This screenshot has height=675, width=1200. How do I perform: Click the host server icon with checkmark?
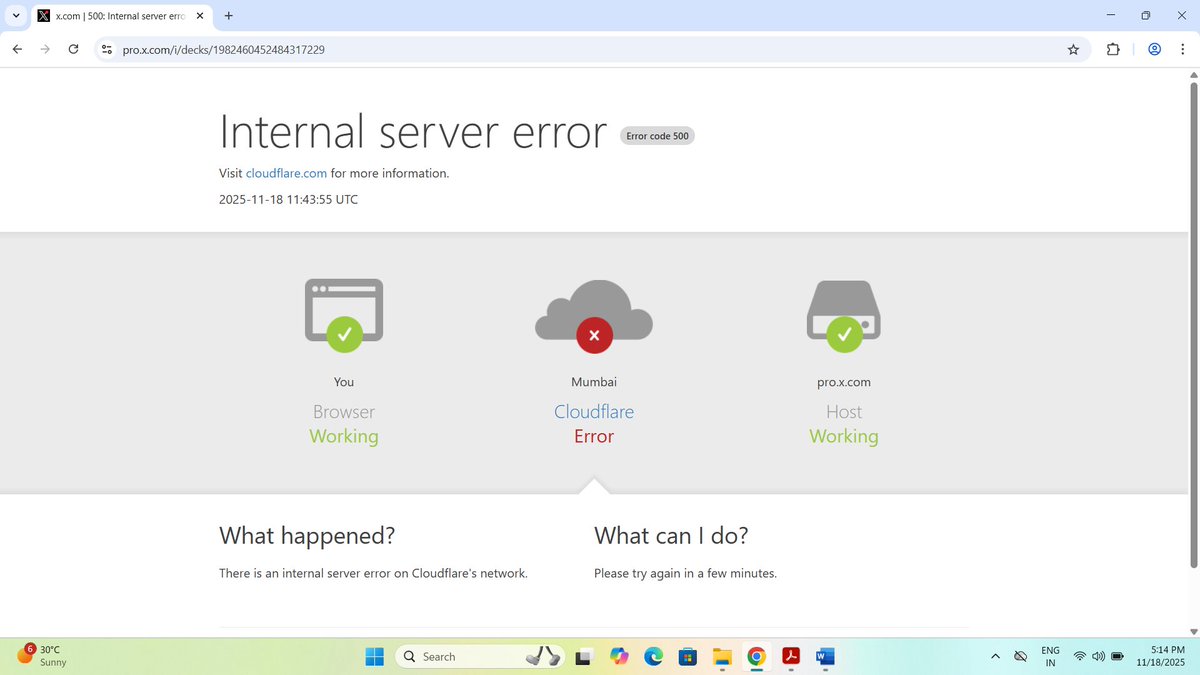click(844, 315)
